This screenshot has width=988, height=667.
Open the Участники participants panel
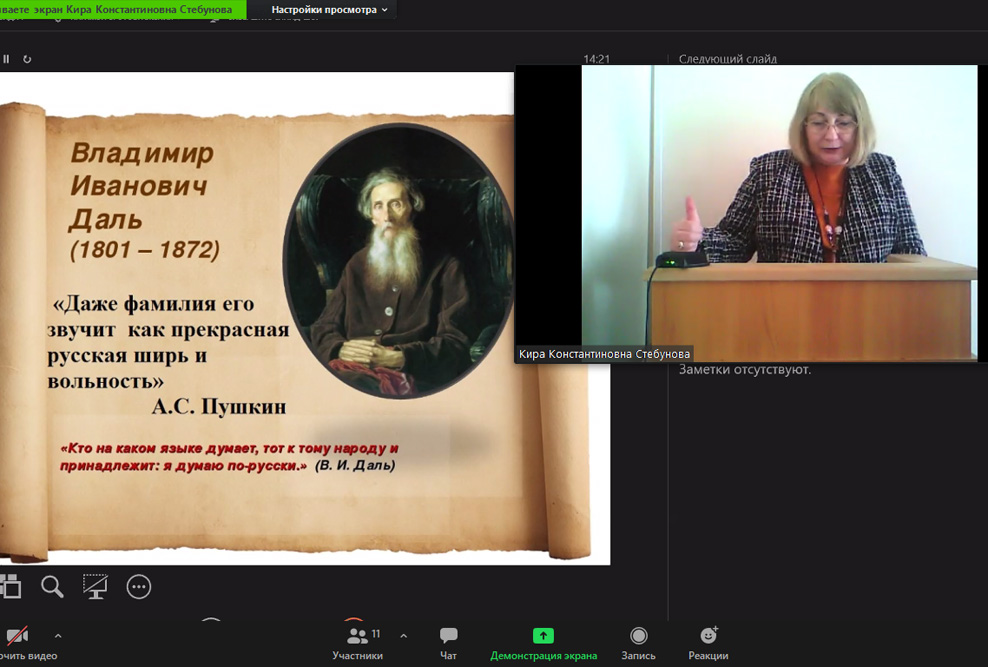point(357,642)
